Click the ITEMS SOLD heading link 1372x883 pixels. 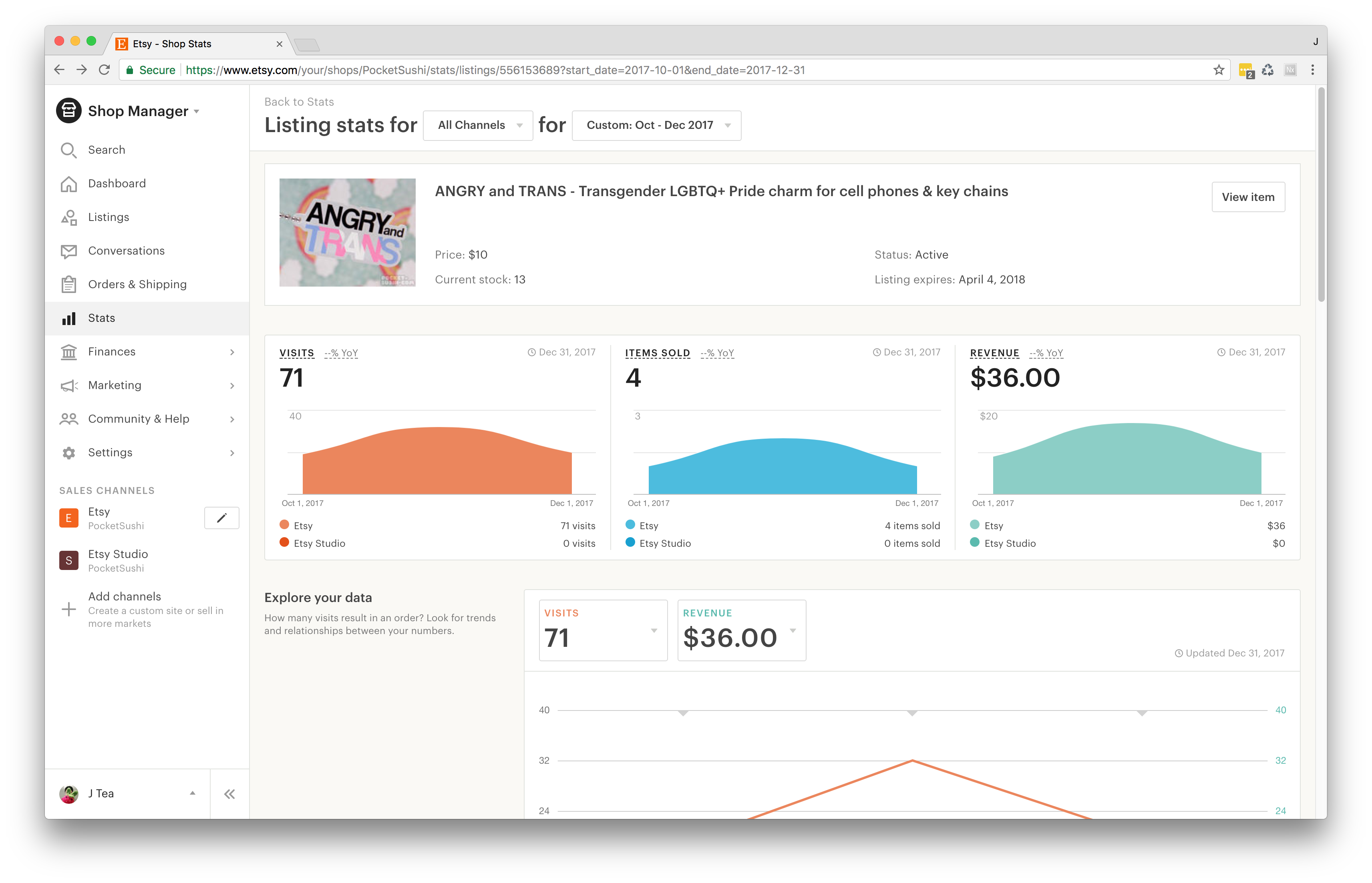[657, 353]
